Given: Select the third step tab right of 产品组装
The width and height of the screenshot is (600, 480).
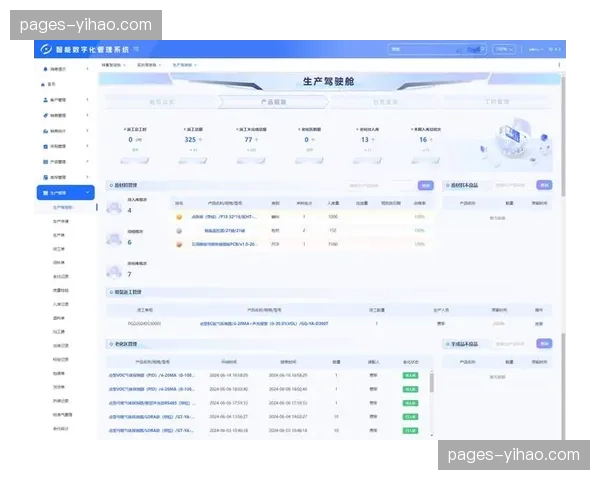Looking at the screenshot, I should pyautogui.click(x=385, y=102).
